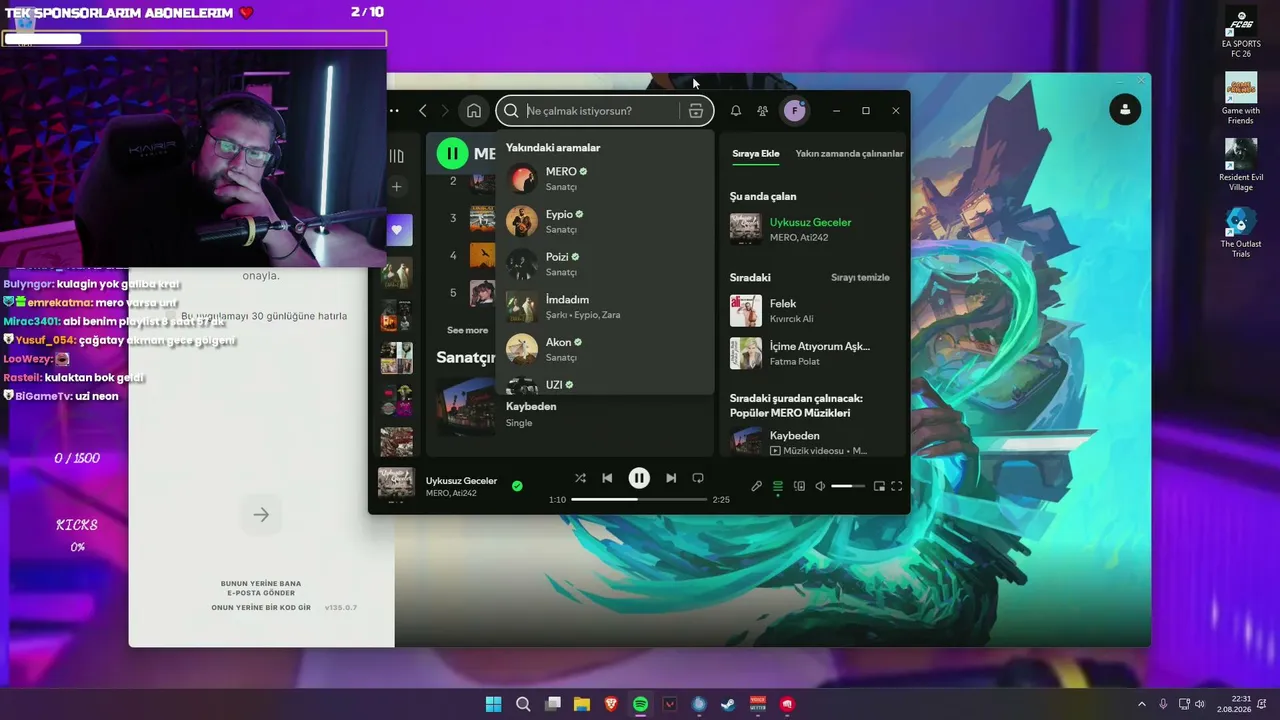This screenshot has height=720, width=1280.
Task: Open the profile avatar menu labeled F
Action: pos(795,111)
